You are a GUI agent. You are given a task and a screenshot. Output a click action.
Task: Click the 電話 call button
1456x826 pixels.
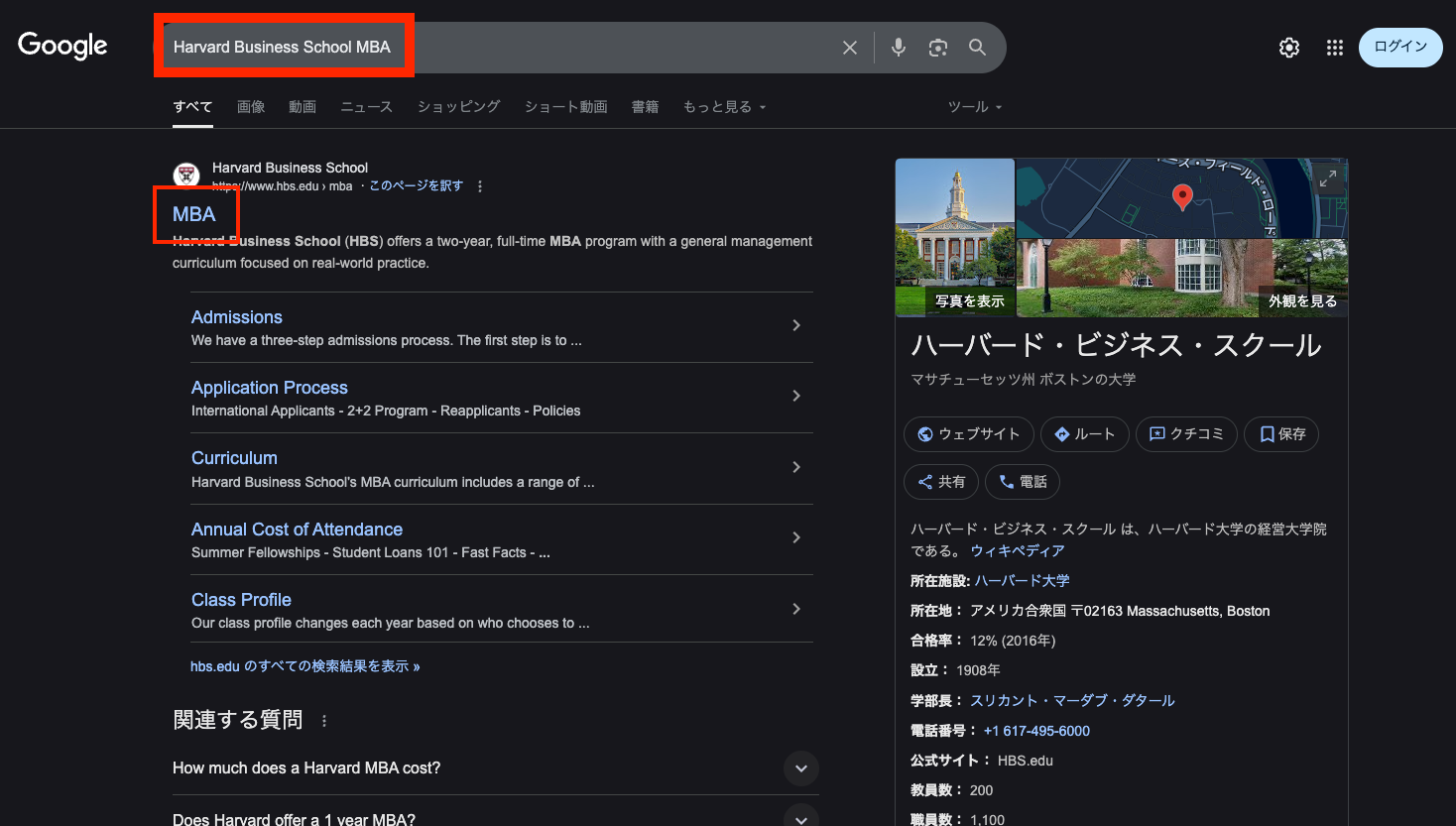[1023, 482]
